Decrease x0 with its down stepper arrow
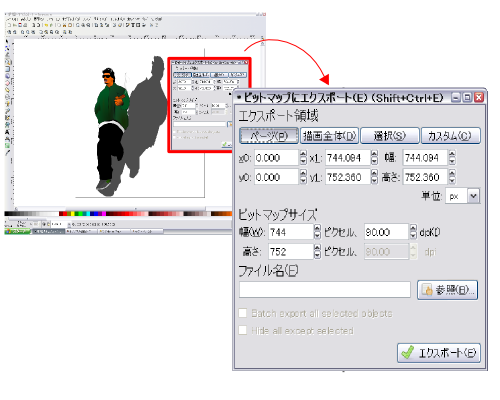500x400 pixels. click(303, 161)
